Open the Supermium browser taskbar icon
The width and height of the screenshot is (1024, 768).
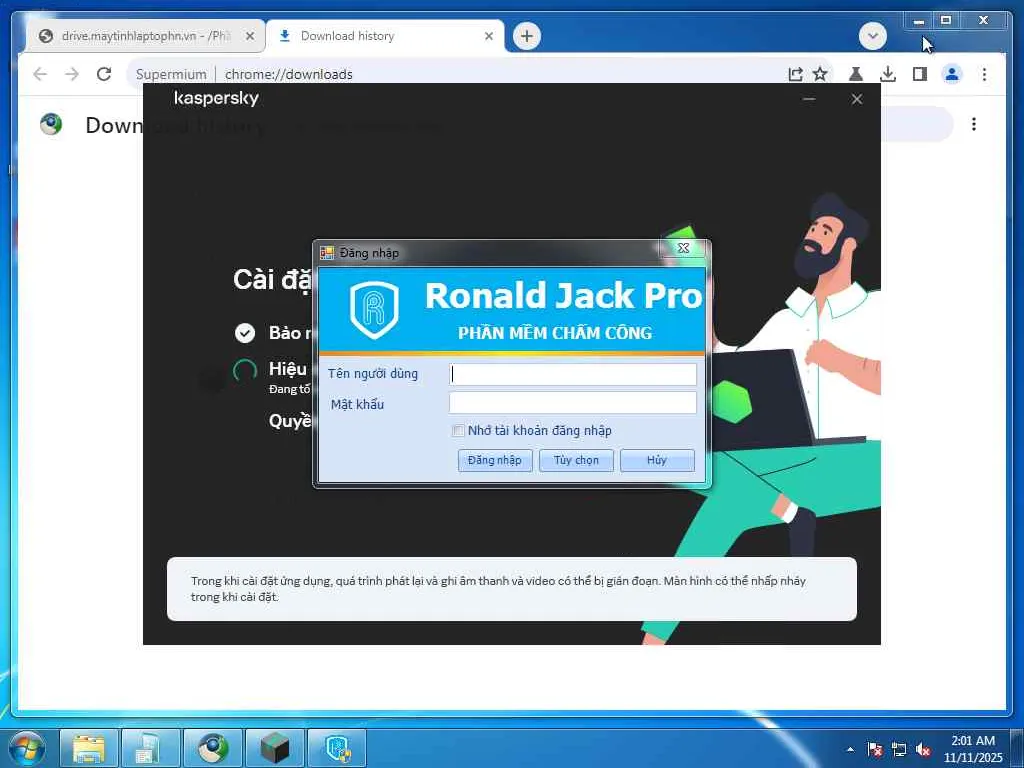coord(213,748)
